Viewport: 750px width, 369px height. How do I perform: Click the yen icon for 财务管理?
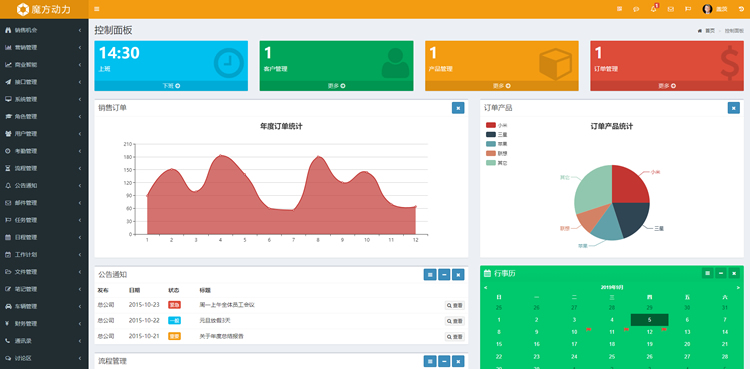8,324
